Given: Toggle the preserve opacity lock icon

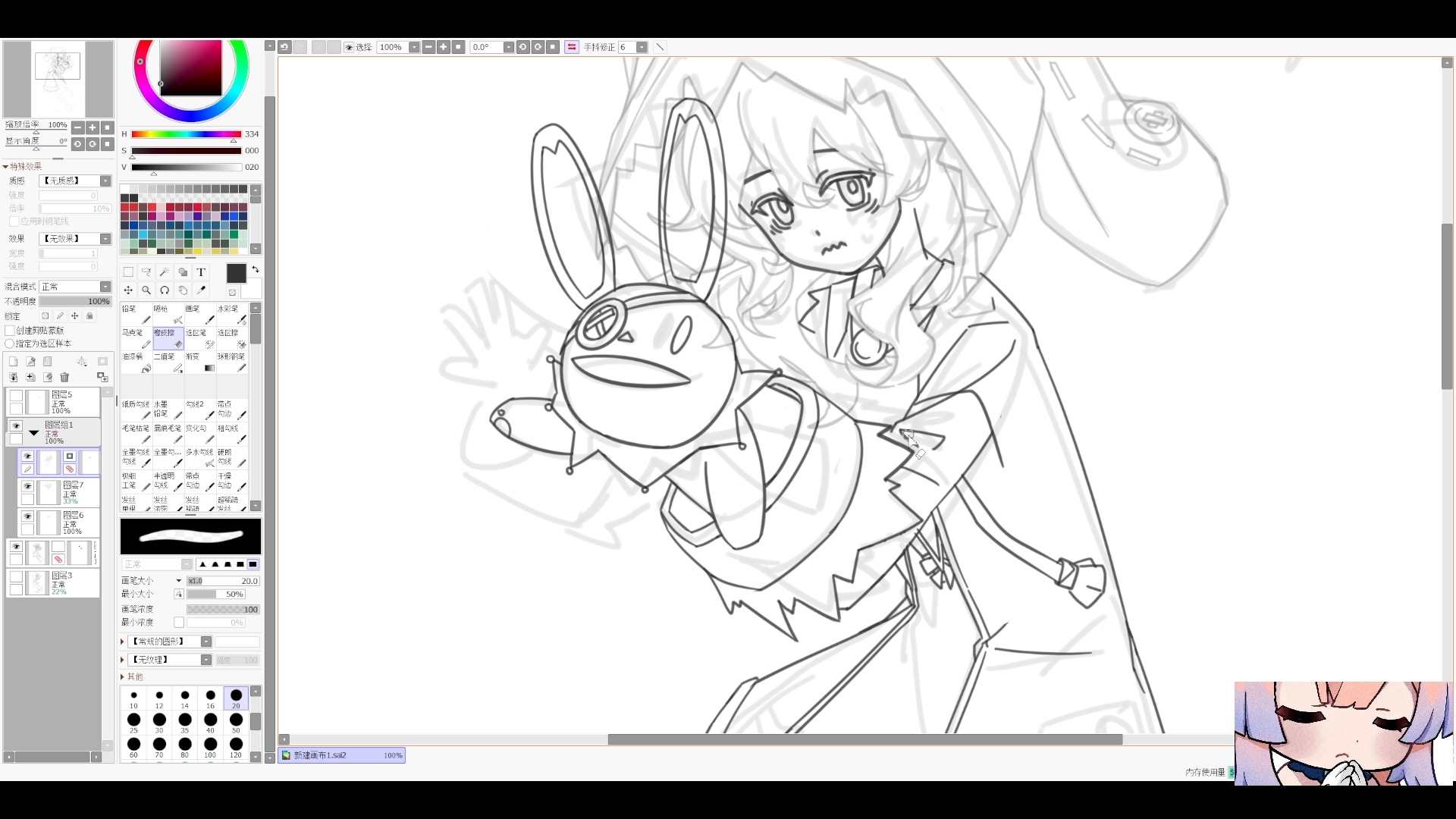Looking at the screenshot, I should [45, 316].
